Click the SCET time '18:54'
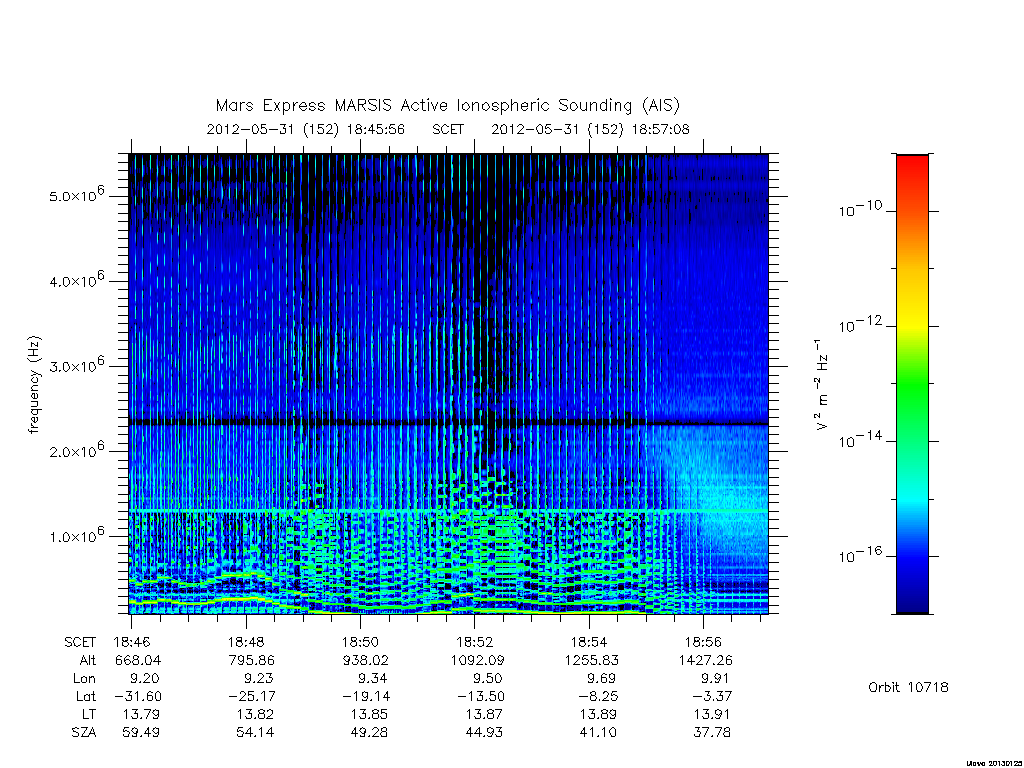 pyautogui.click(x=588, y=642)
